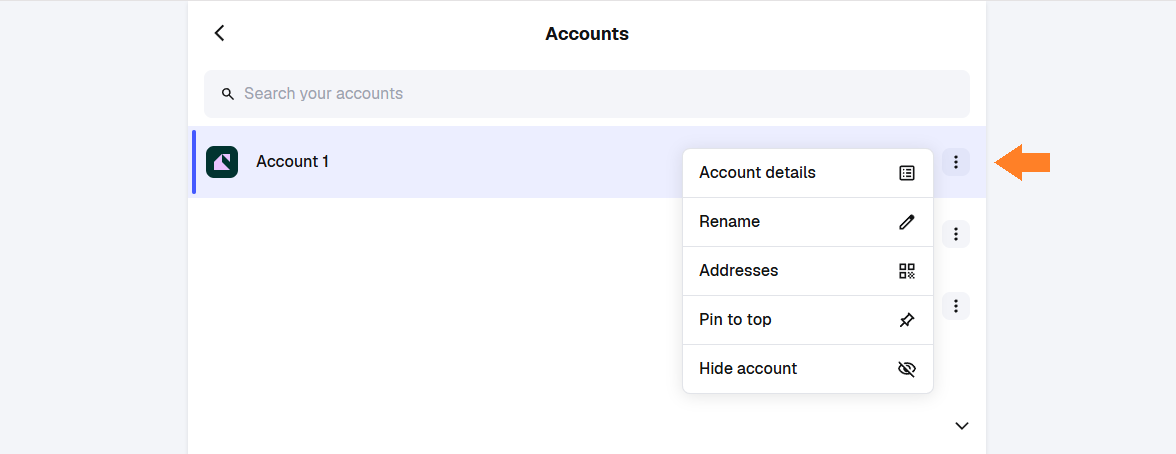1176x454 pixels.
Task: Click the Account details list icon
Action: [907, 173]
